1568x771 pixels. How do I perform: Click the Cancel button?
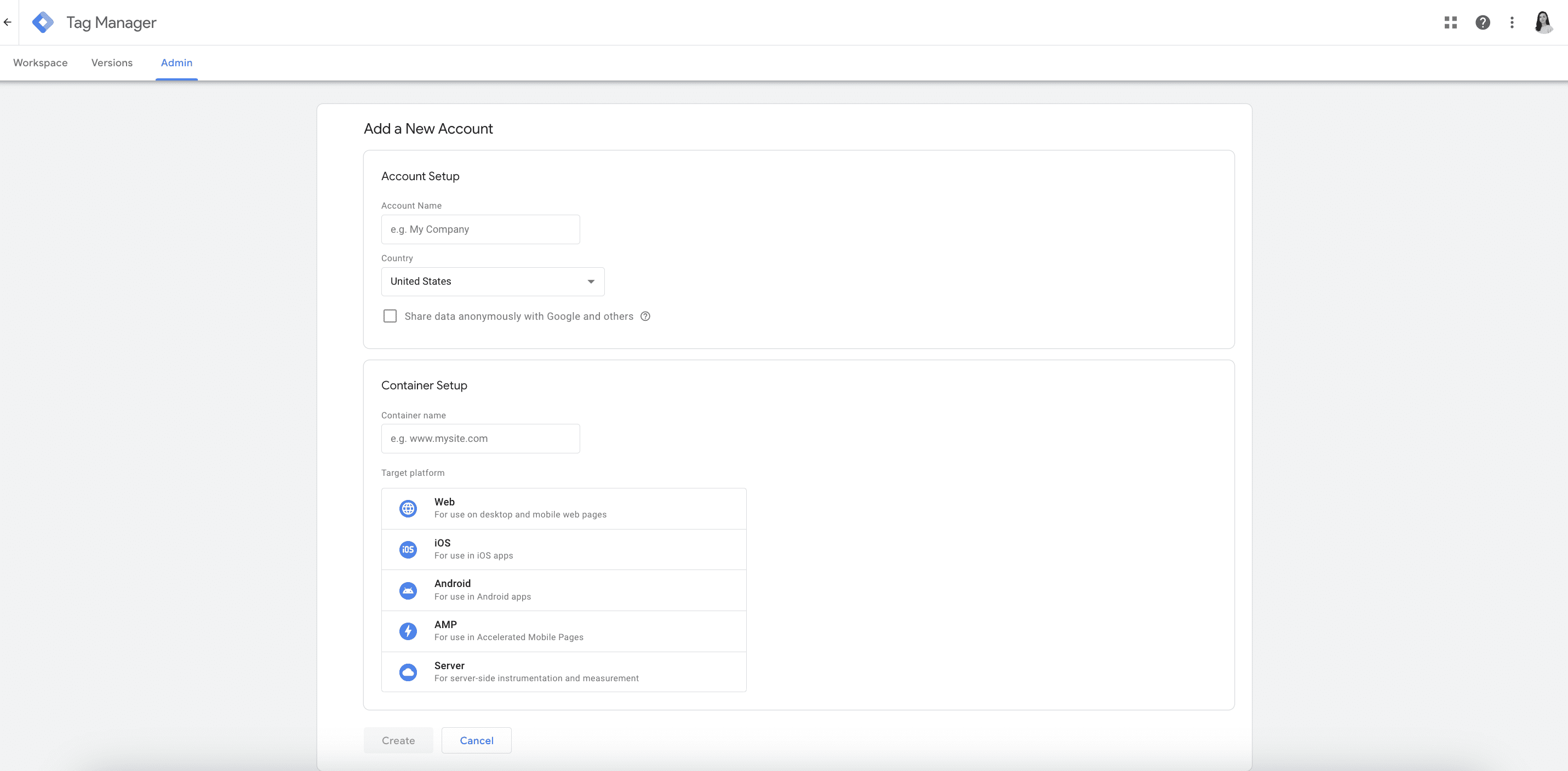tap(477, 740)
